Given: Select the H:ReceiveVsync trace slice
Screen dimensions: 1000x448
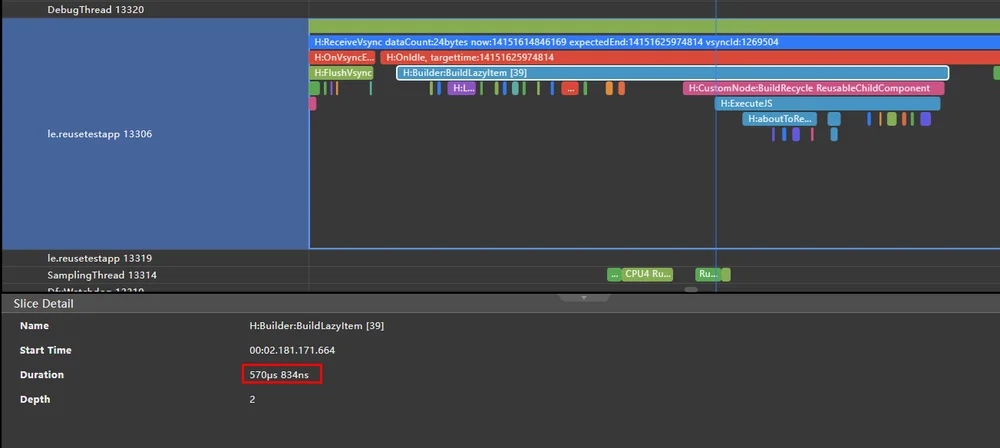Looking at the screenshot, I should [x=654, y=42].
